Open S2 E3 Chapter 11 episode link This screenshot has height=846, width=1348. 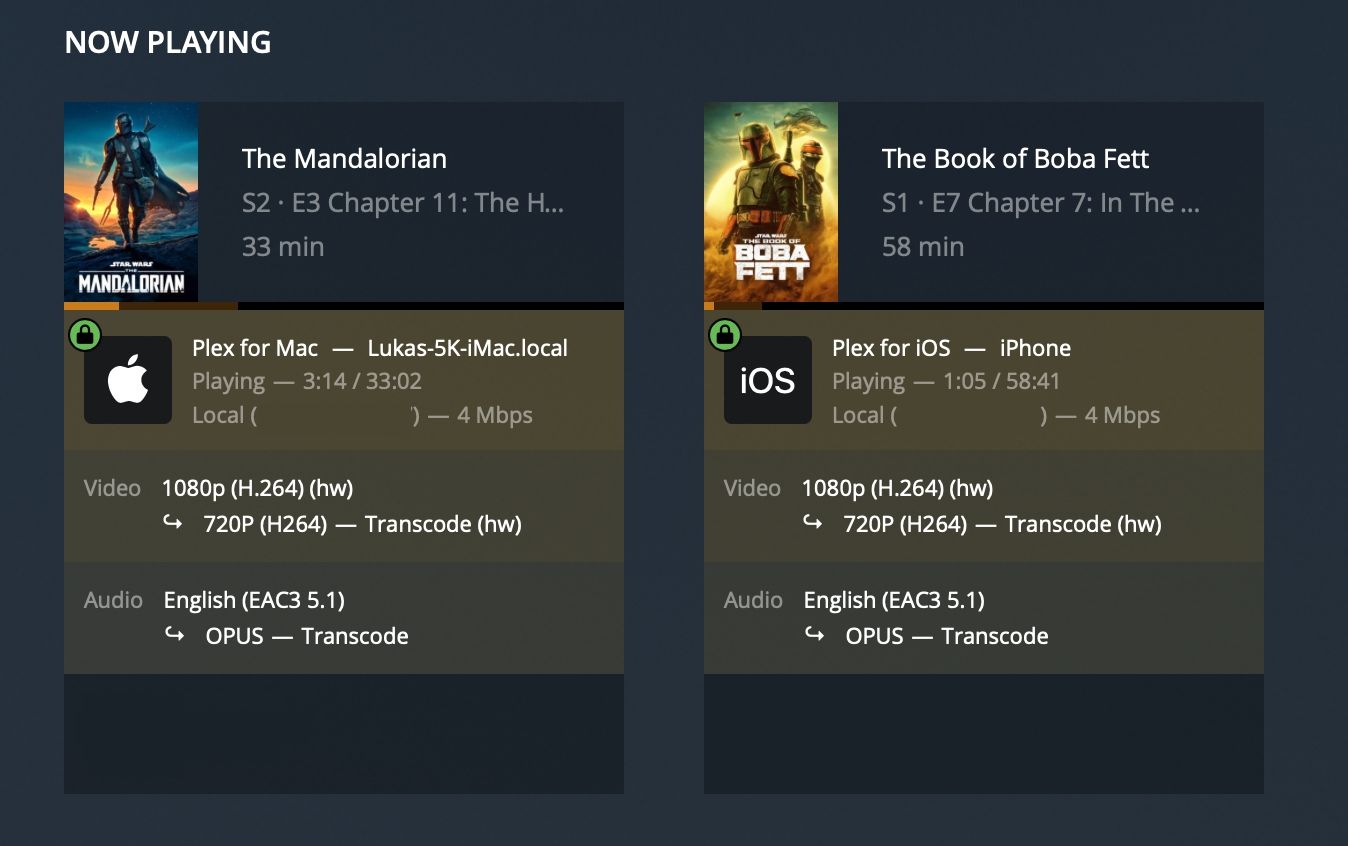403,203
